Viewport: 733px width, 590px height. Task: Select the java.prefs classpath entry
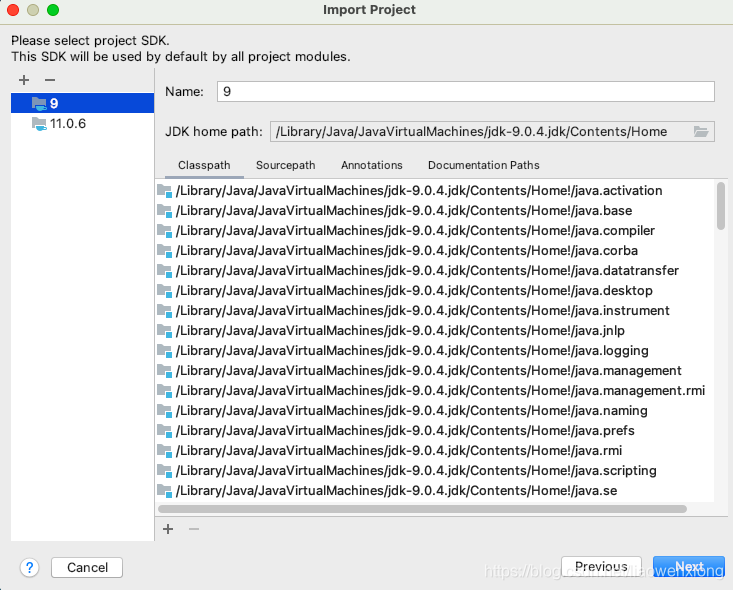(x=435, y=431)
